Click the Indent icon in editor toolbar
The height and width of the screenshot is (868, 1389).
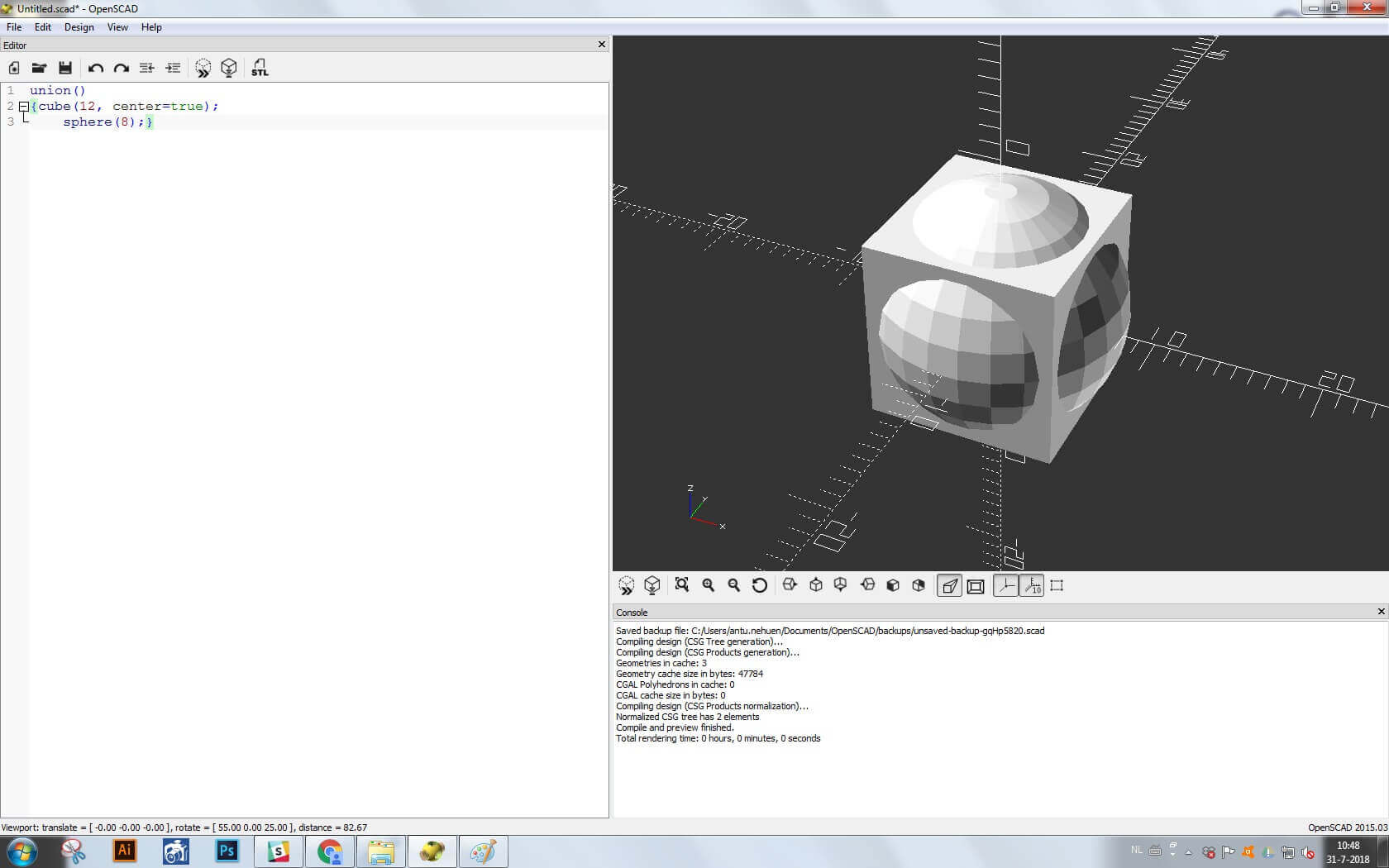173,68
